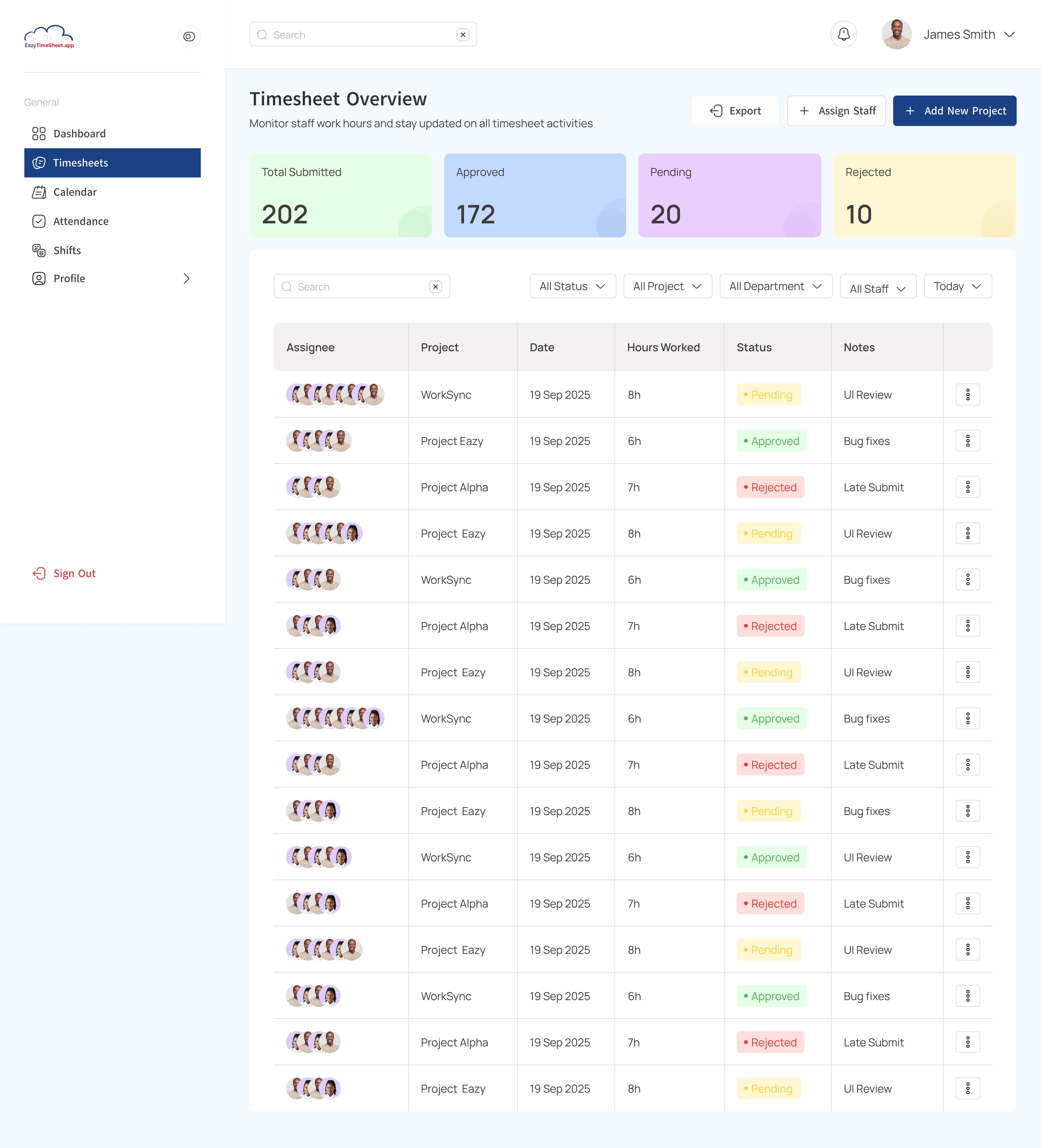Open the notification bell
Viewport: 1041px width, 1148px height.
[x=844, y=34]
